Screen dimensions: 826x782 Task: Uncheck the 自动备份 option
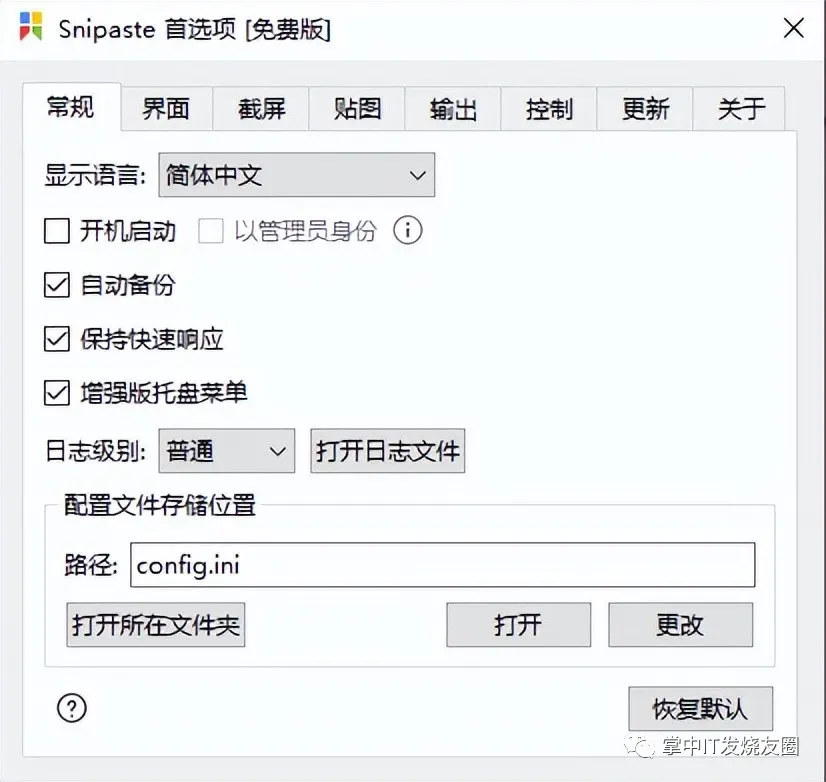[x=57, y=285]
